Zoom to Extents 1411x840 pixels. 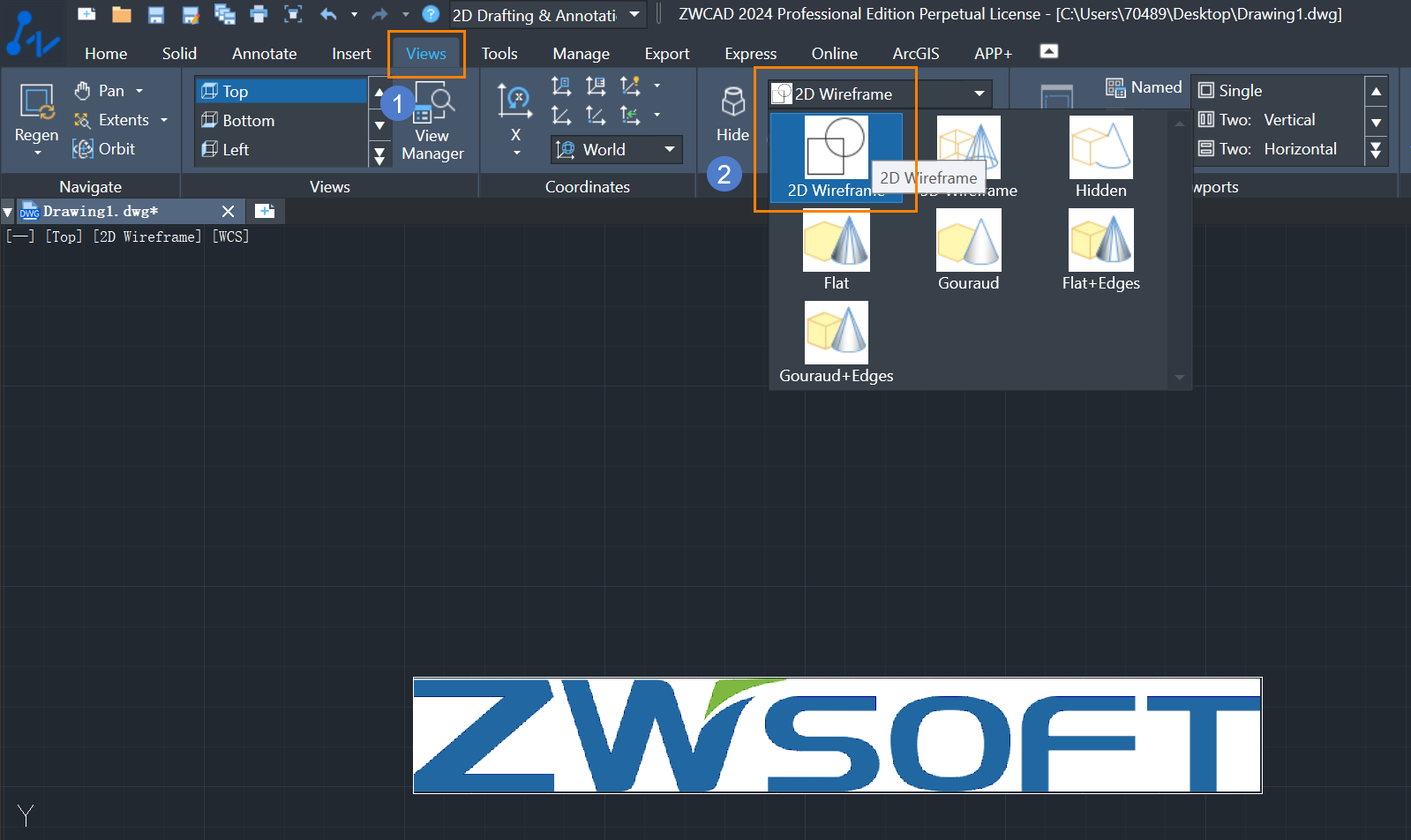[x=112, y=120]
